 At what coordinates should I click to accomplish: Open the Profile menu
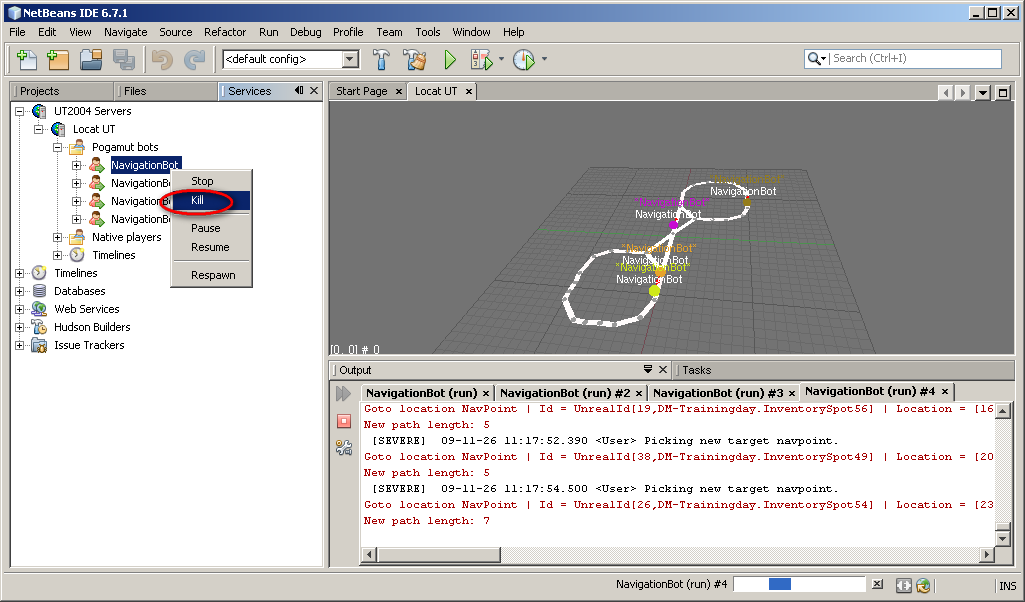(348, 32)
